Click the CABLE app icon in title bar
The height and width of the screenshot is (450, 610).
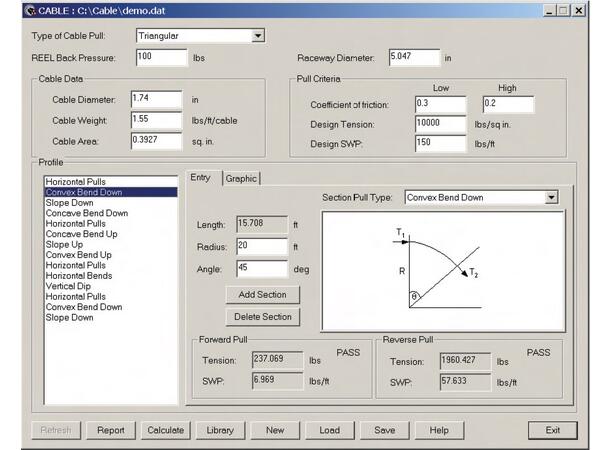[30, 11]
